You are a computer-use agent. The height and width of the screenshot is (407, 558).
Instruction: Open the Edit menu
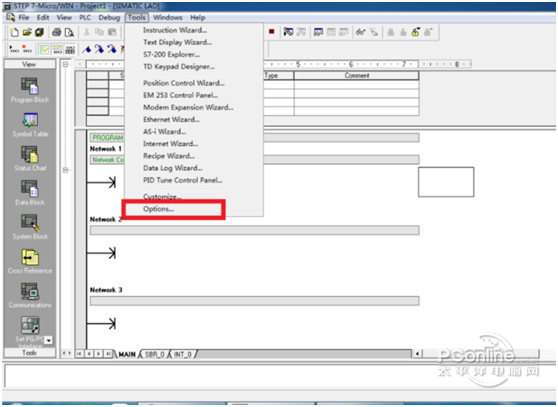43,17
